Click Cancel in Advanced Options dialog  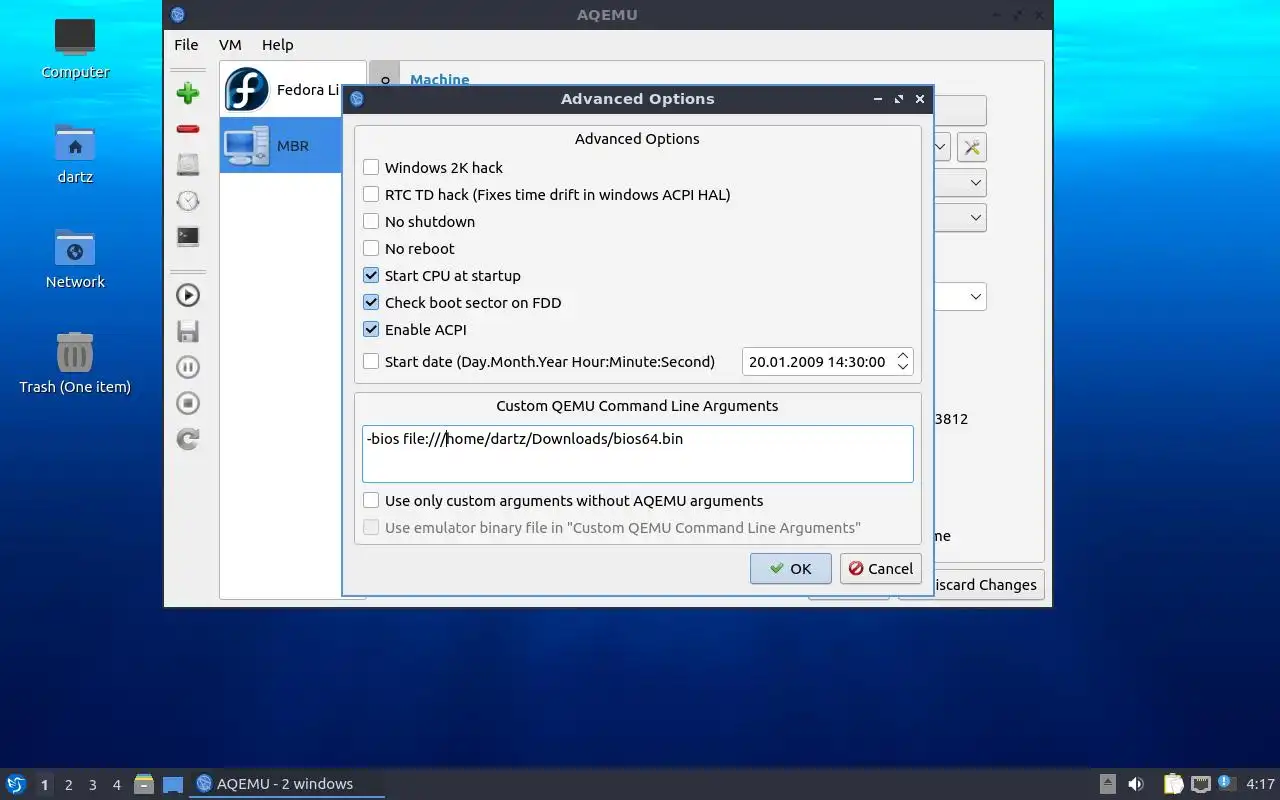(880, 569)
